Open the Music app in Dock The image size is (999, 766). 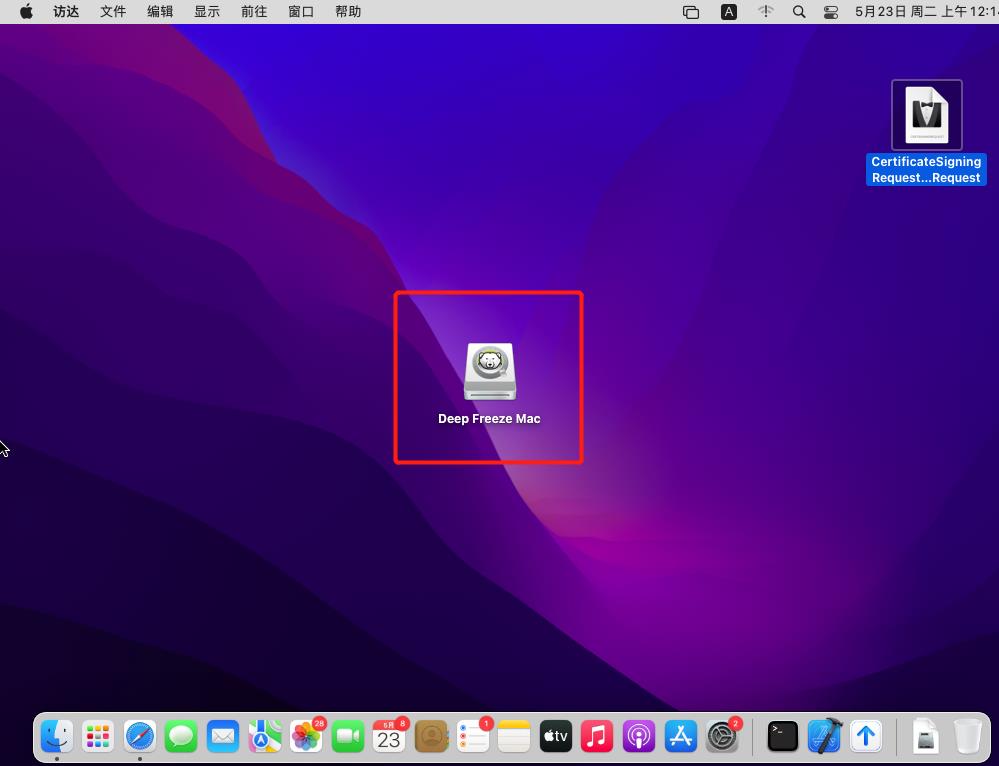(x=596, y=737)
